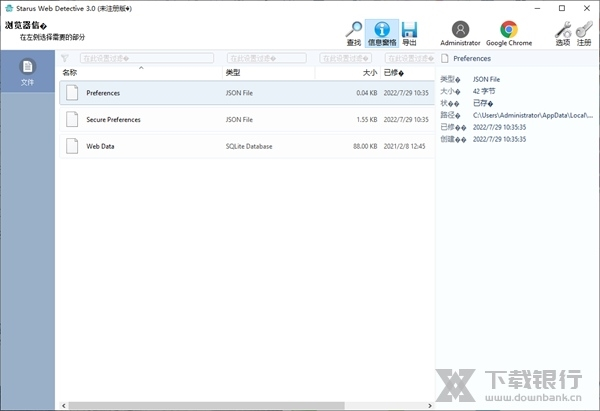Click the Size column filter field
Screen dimensions: 600x411
click(x=346, y=58)
